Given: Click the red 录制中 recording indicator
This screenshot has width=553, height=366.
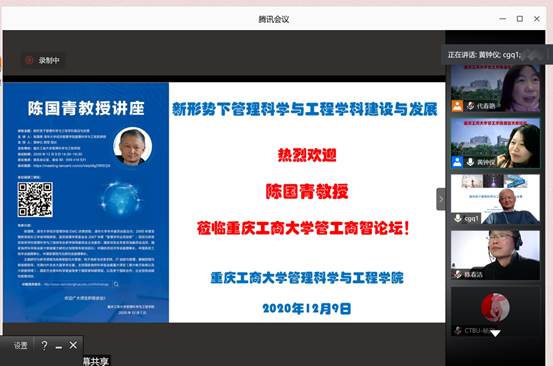Looking at the screenshot, I should pyautogui.click(x=42, y=60).
